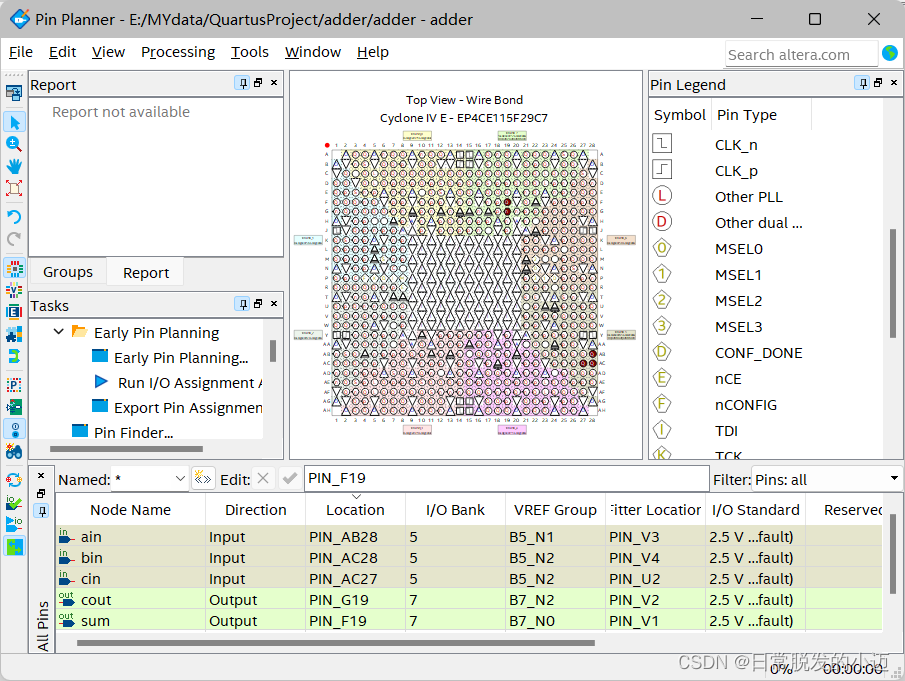The height and width of the screenshot is (681, 905).
Task: Click the globe icon beside search box
Action: (890, 53)
